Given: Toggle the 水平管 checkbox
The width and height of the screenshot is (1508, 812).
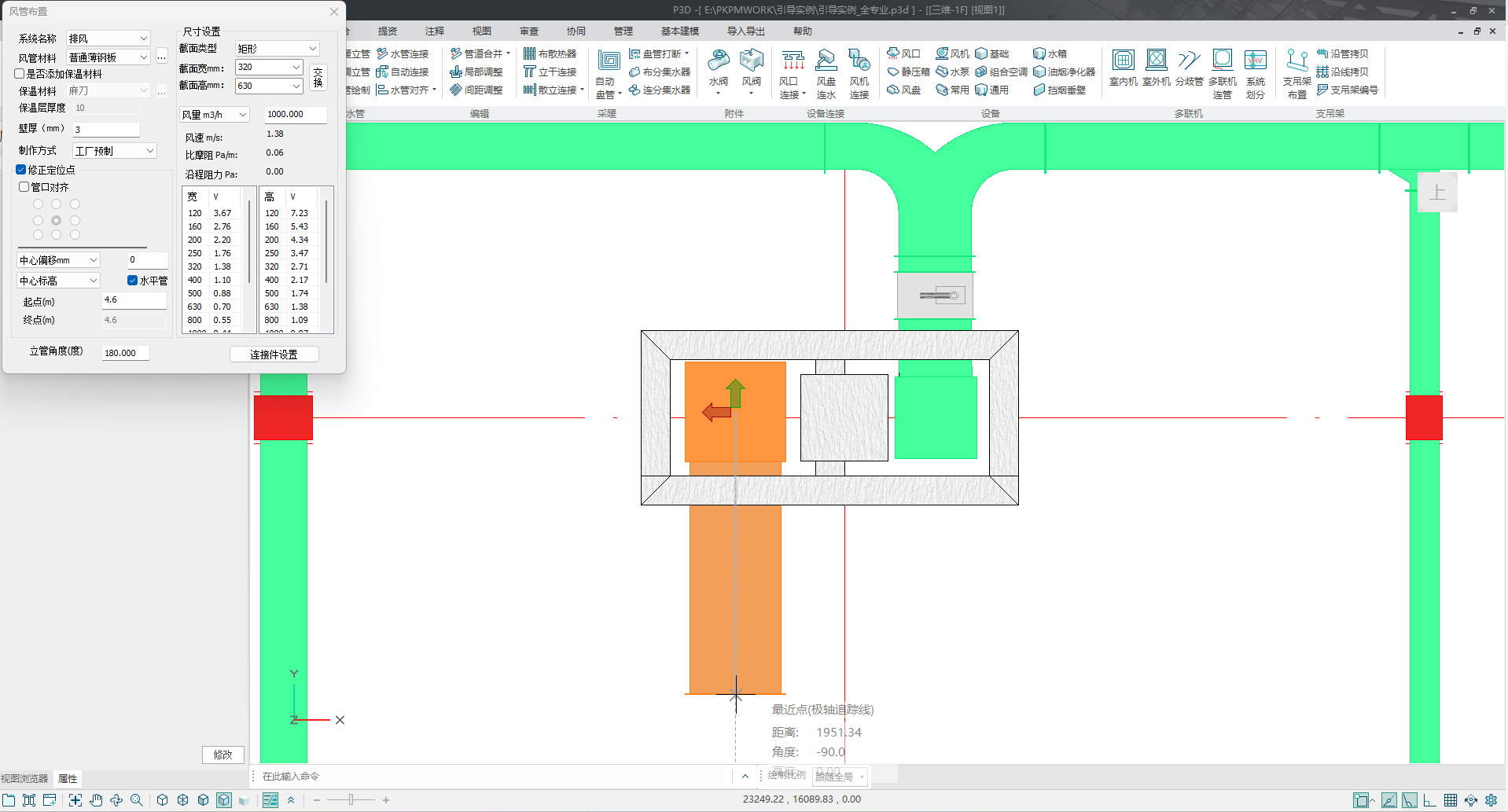Looking at the screenshot, I should coord(132,281).
